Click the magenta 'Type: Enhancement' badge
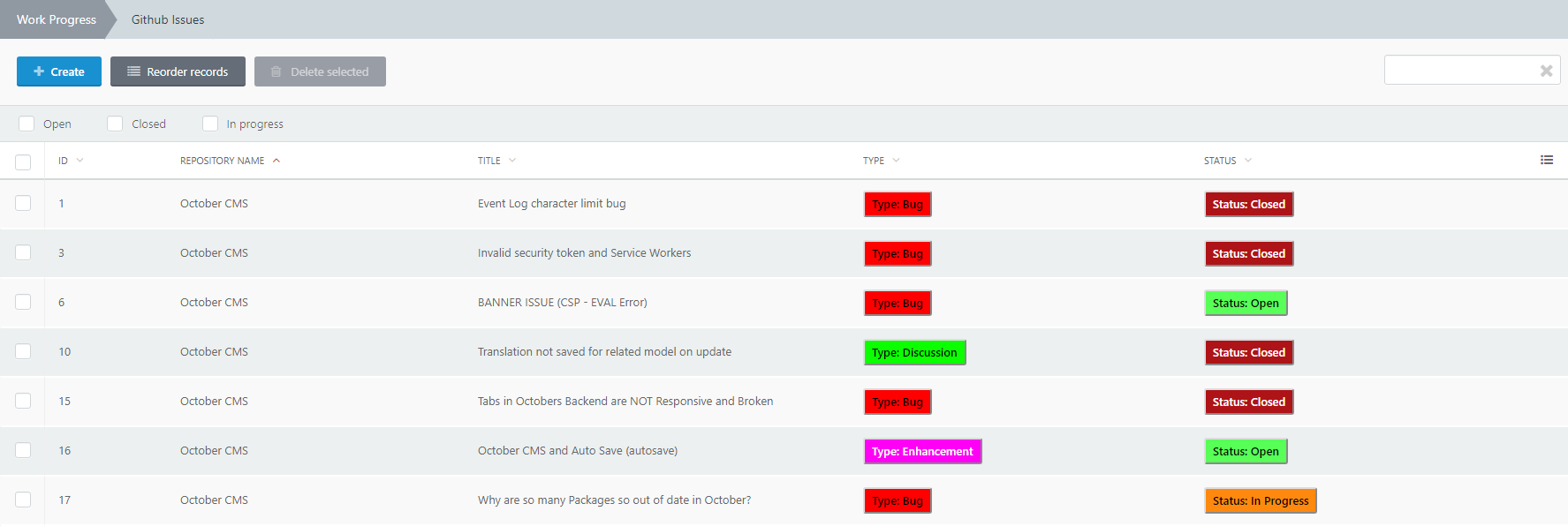 (922, 451)
